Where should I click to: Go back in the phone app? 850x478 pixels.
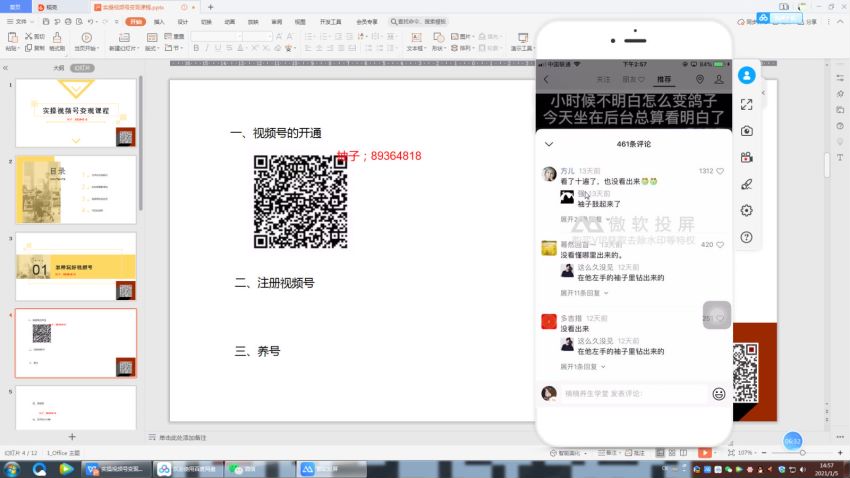pos(546,80)
